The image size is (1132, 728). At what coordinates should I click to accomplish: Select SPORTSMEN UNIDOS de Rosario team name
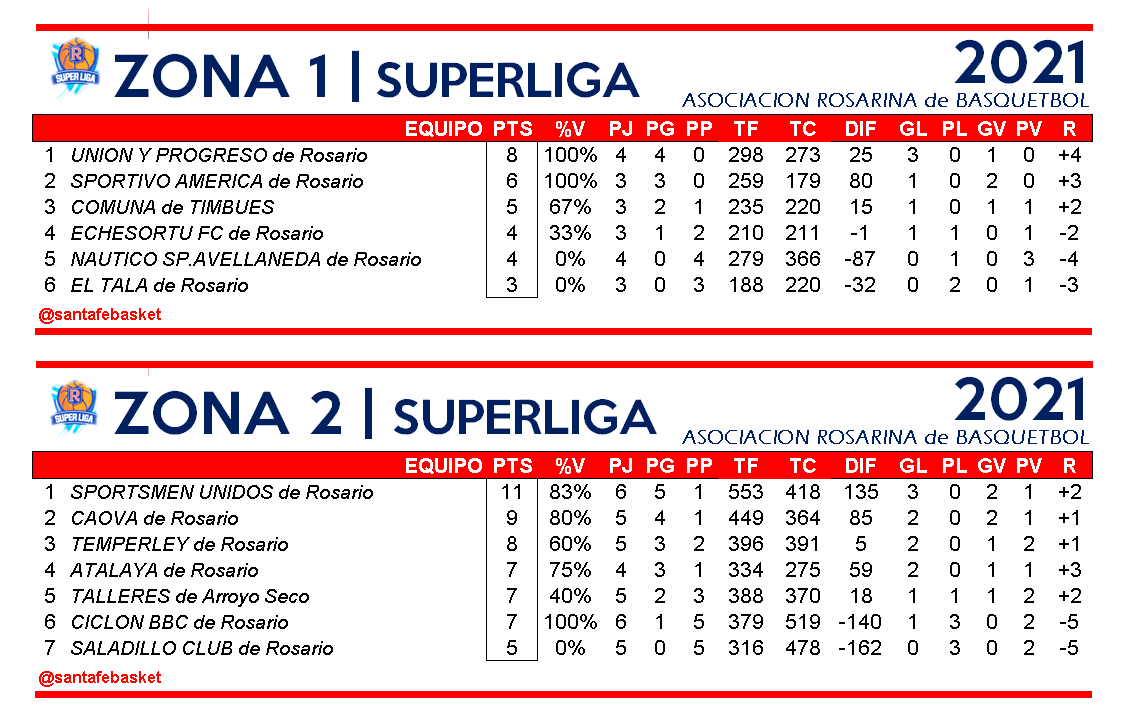(x=222, y=493)
